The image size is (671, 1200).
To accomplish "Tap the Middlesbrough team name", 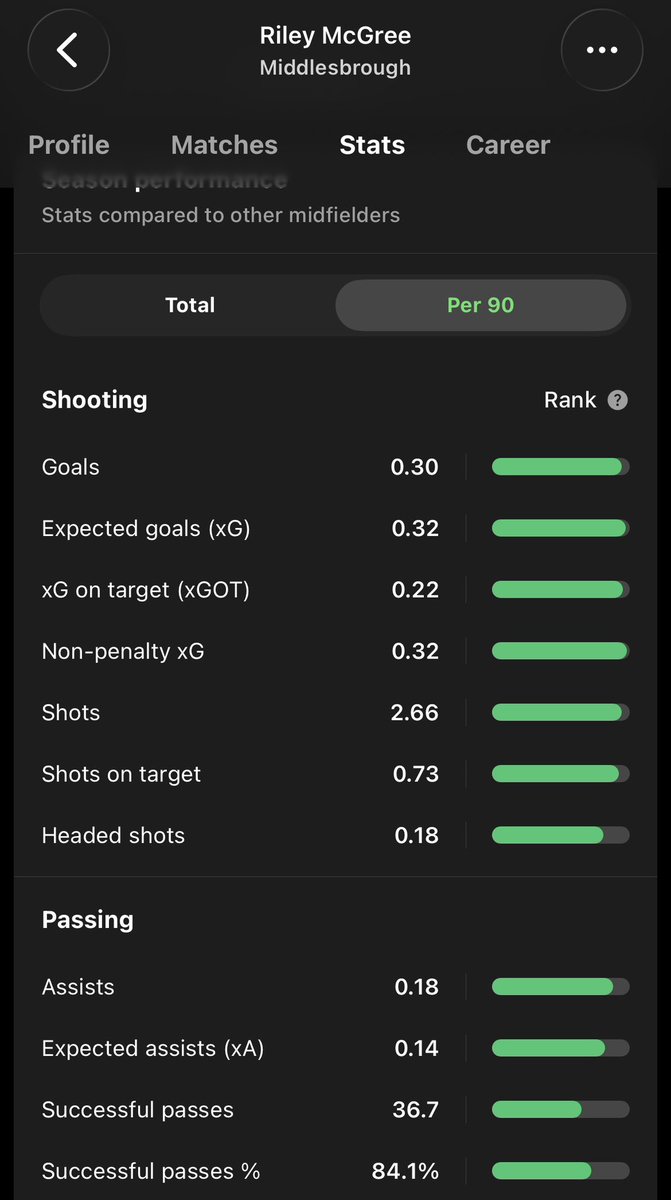I will pos(335,68).
